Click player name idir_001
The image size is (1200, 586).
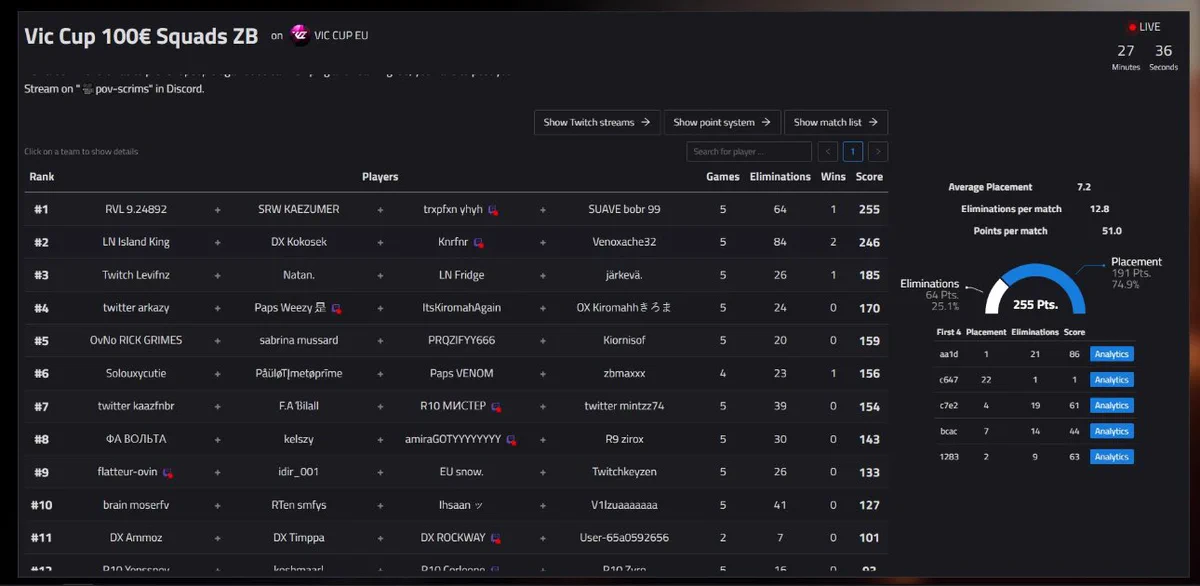(x=298, y=472)
